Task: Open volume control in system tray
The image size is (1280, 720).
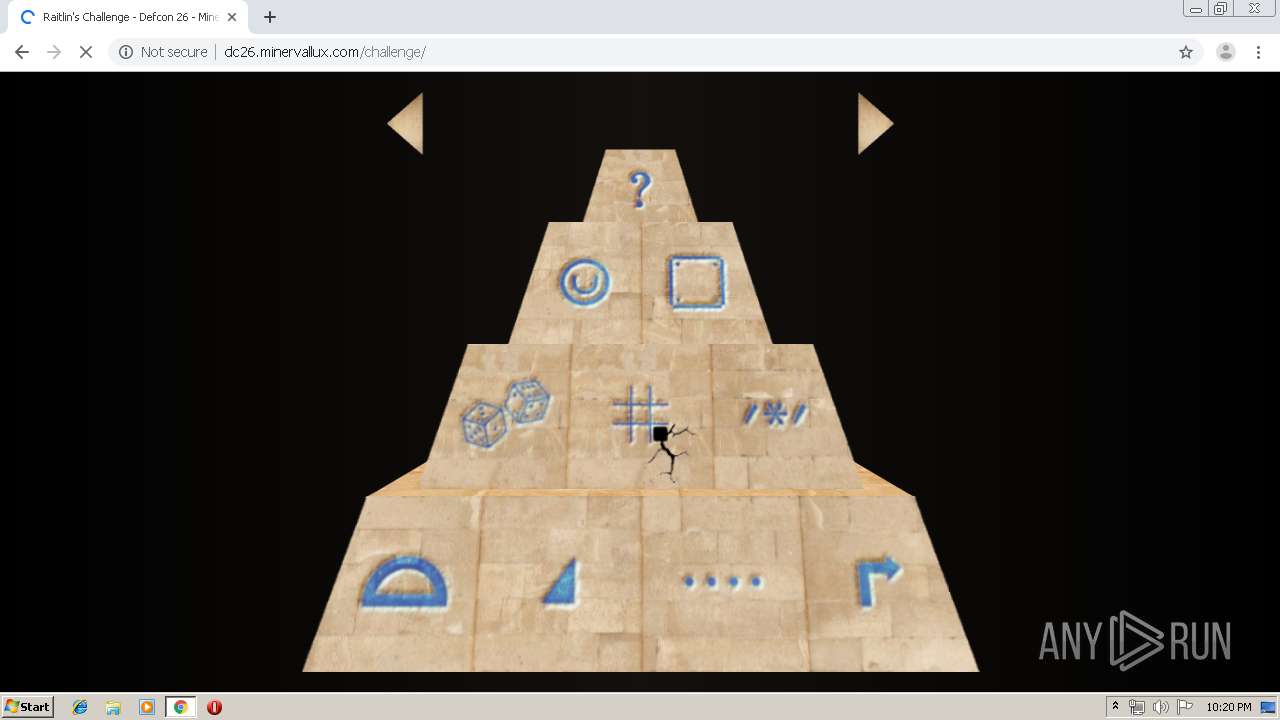Action: 1160,707
